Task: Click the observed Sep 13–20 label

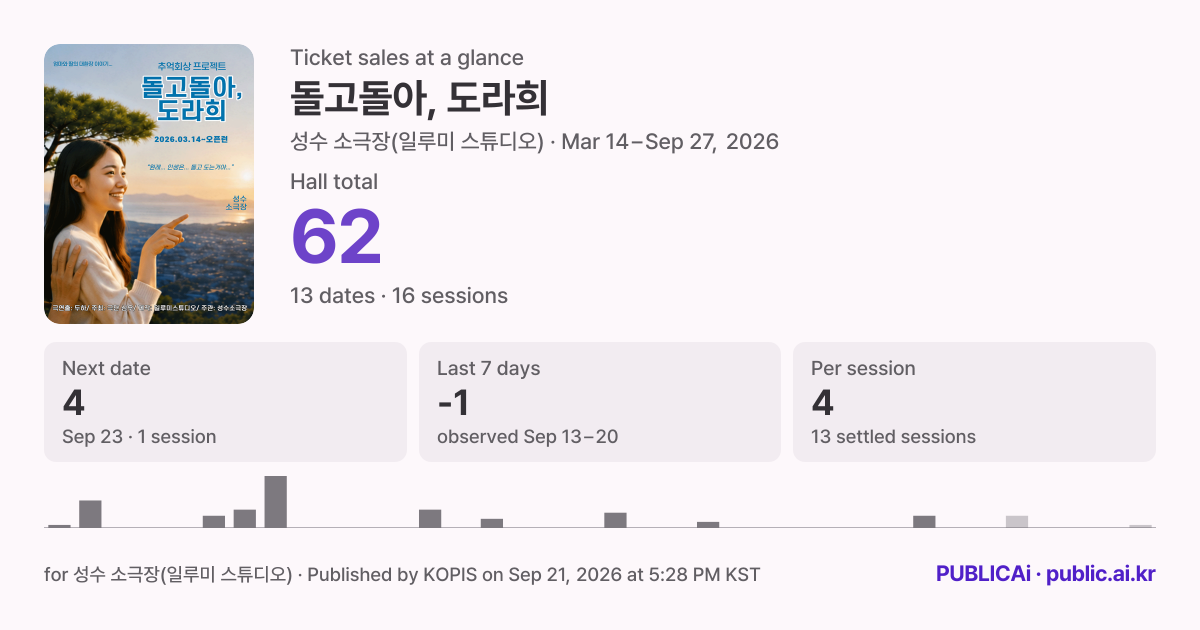Action: 527,437
